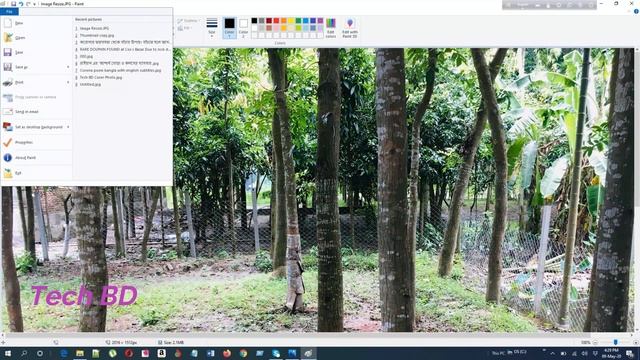Click the Paint app icon on taskbar
Viewport: 640px width, 360px height.
308,353
